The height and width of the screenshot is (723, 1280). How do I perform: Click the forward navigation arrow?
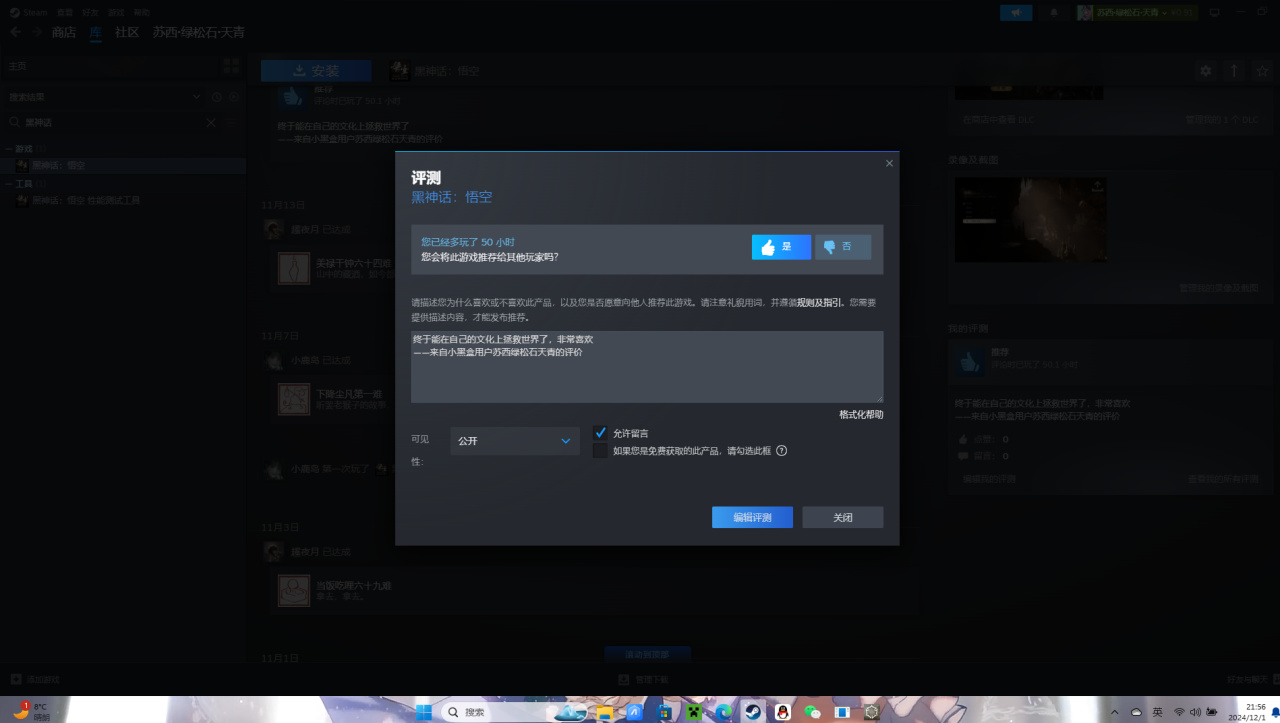pos(36,32)
